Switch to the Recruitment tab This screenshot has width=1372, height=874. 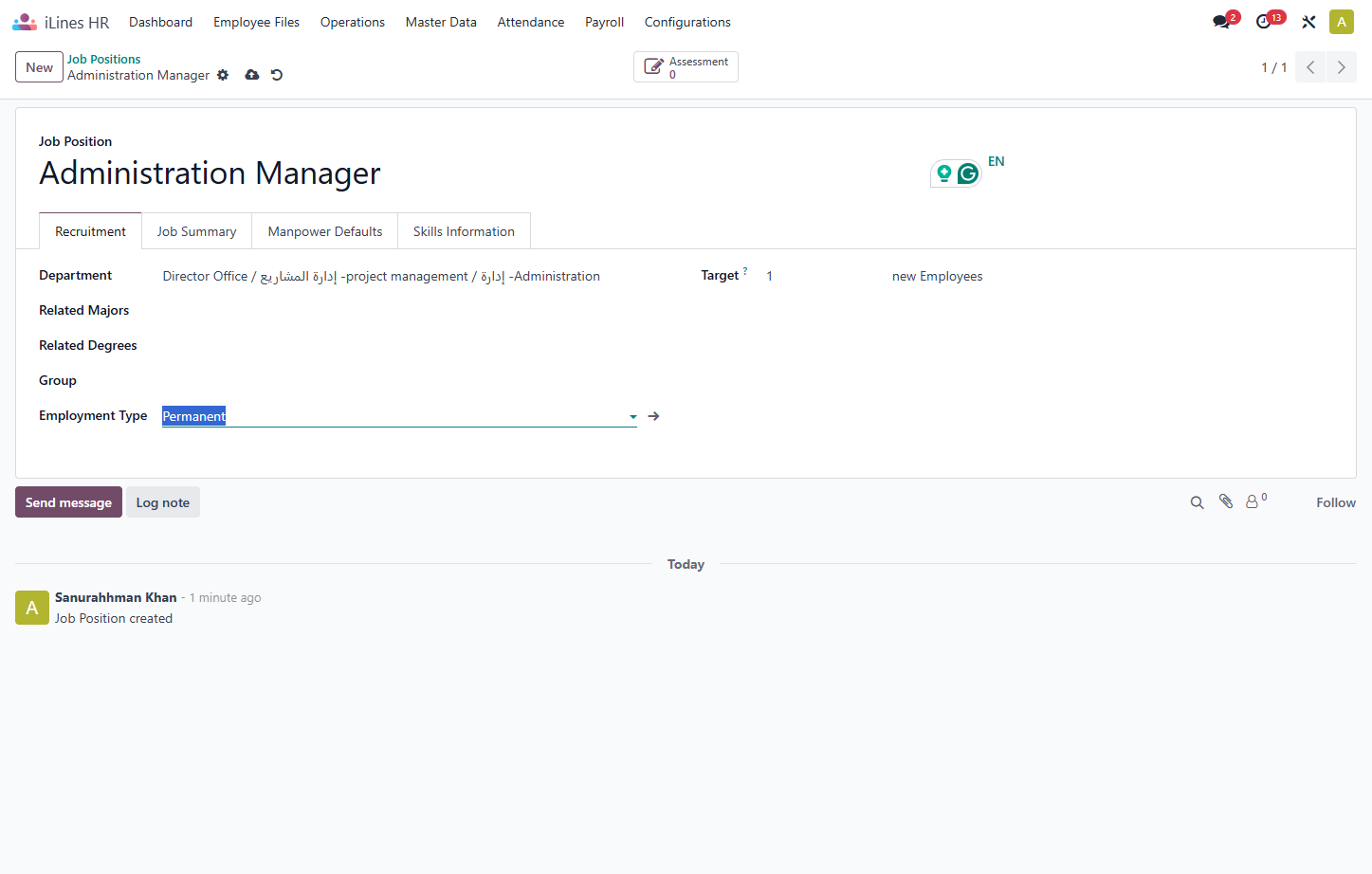[x=90, y=231]
